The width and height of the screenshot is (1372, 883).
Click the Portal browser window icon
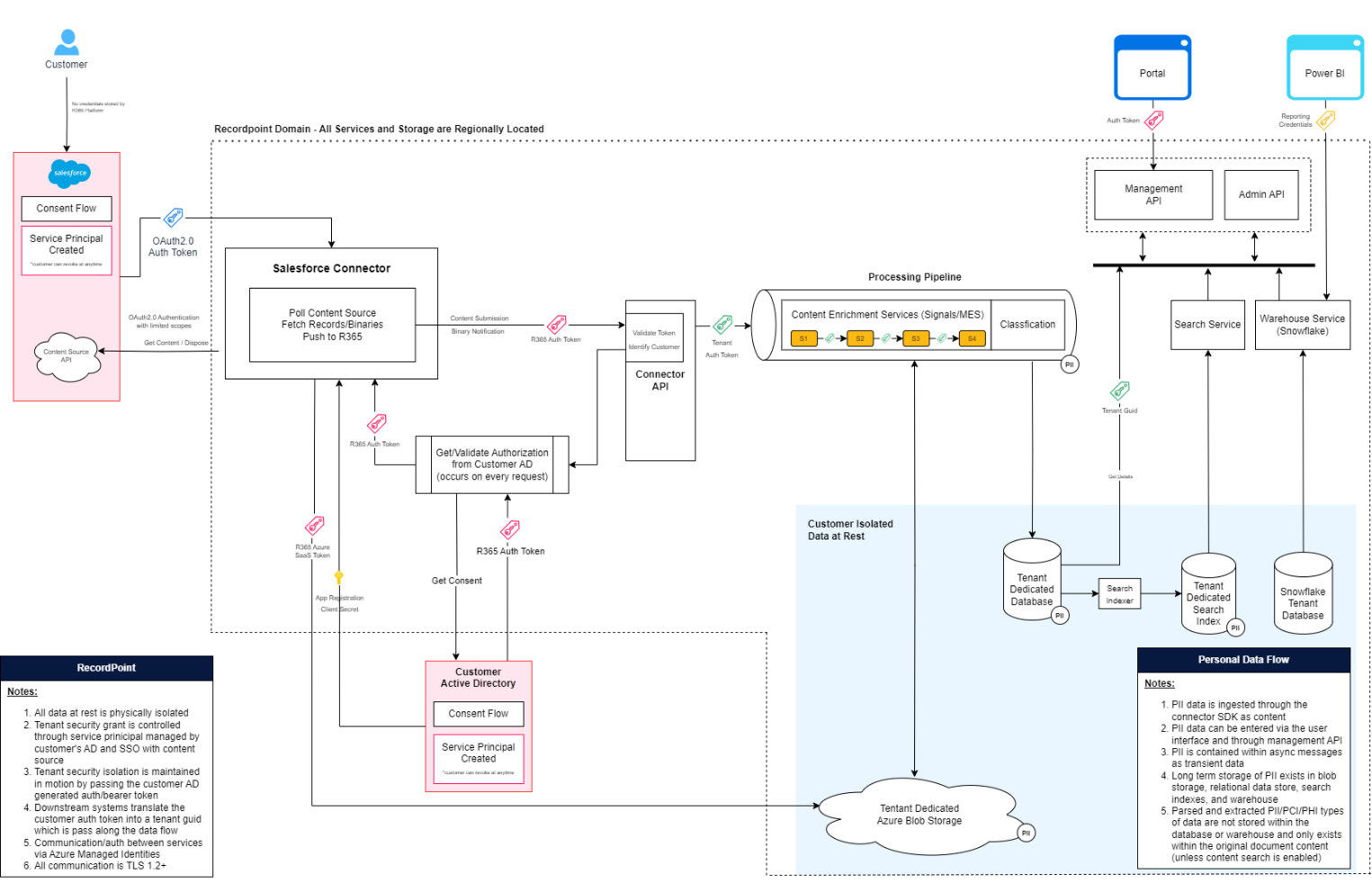1152,67
